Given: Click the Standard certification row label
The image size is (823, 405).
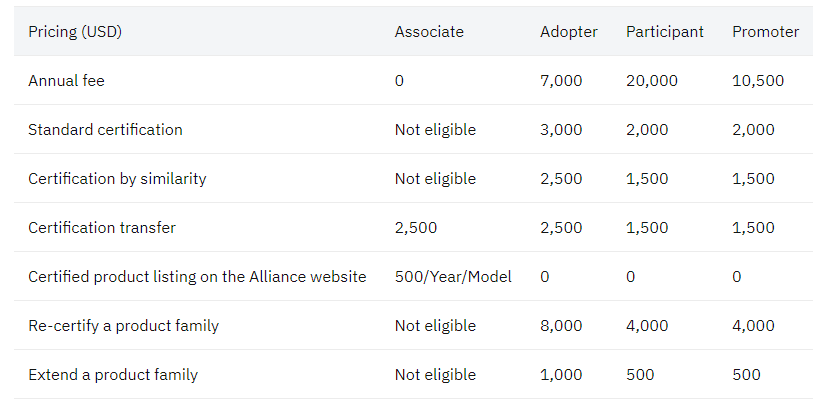Looking at the screenshot, I should pyautogui.click(x=105, y=130).
